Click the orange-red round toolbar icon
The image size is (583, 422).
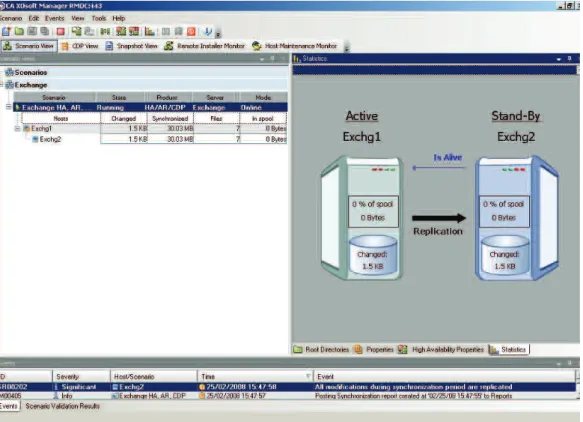[x=191, y=32]
